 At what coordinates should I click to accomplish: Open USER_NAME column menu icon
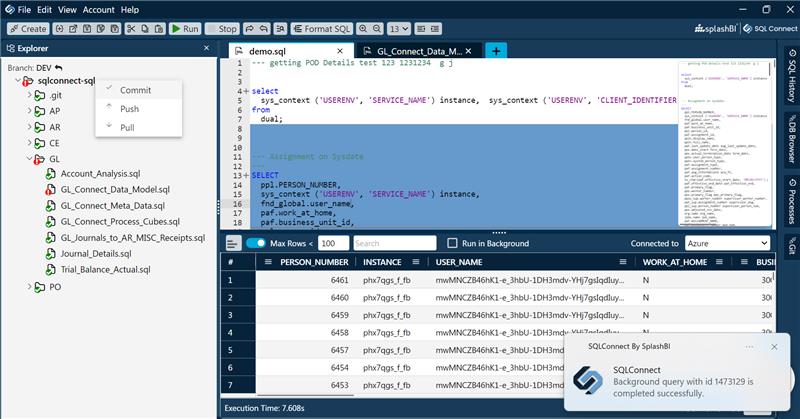click(622, 262)
